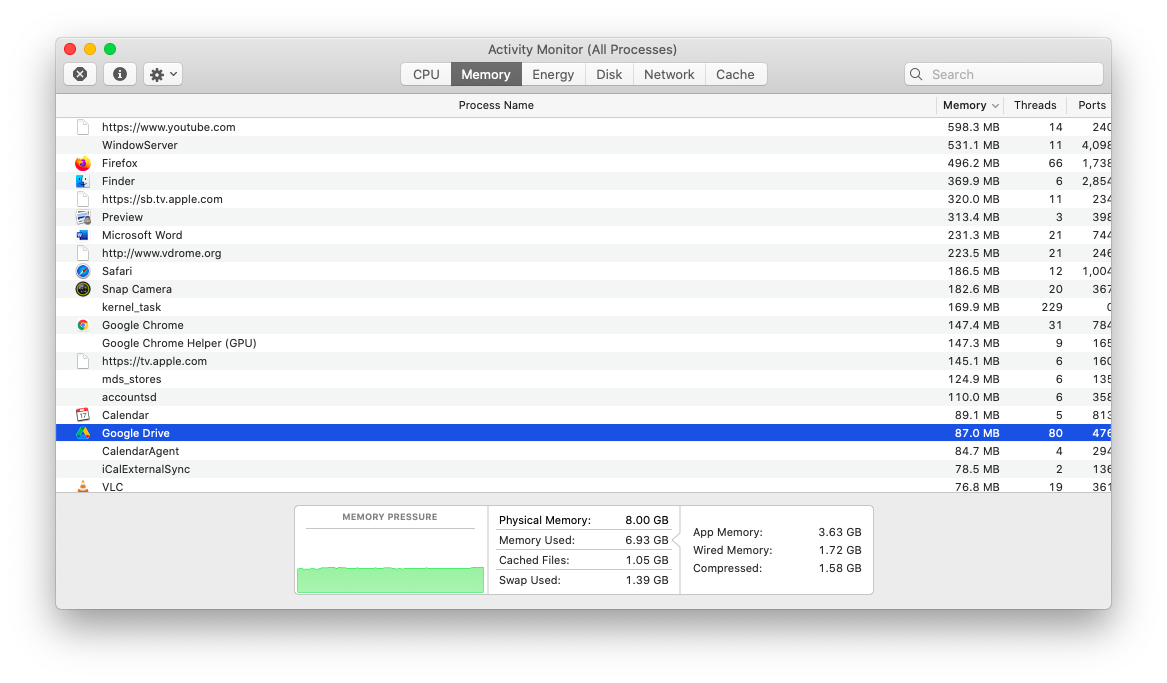Click the Preview app icon
Viewport: 1167px width, 683px height.
[x=83, y=217]
